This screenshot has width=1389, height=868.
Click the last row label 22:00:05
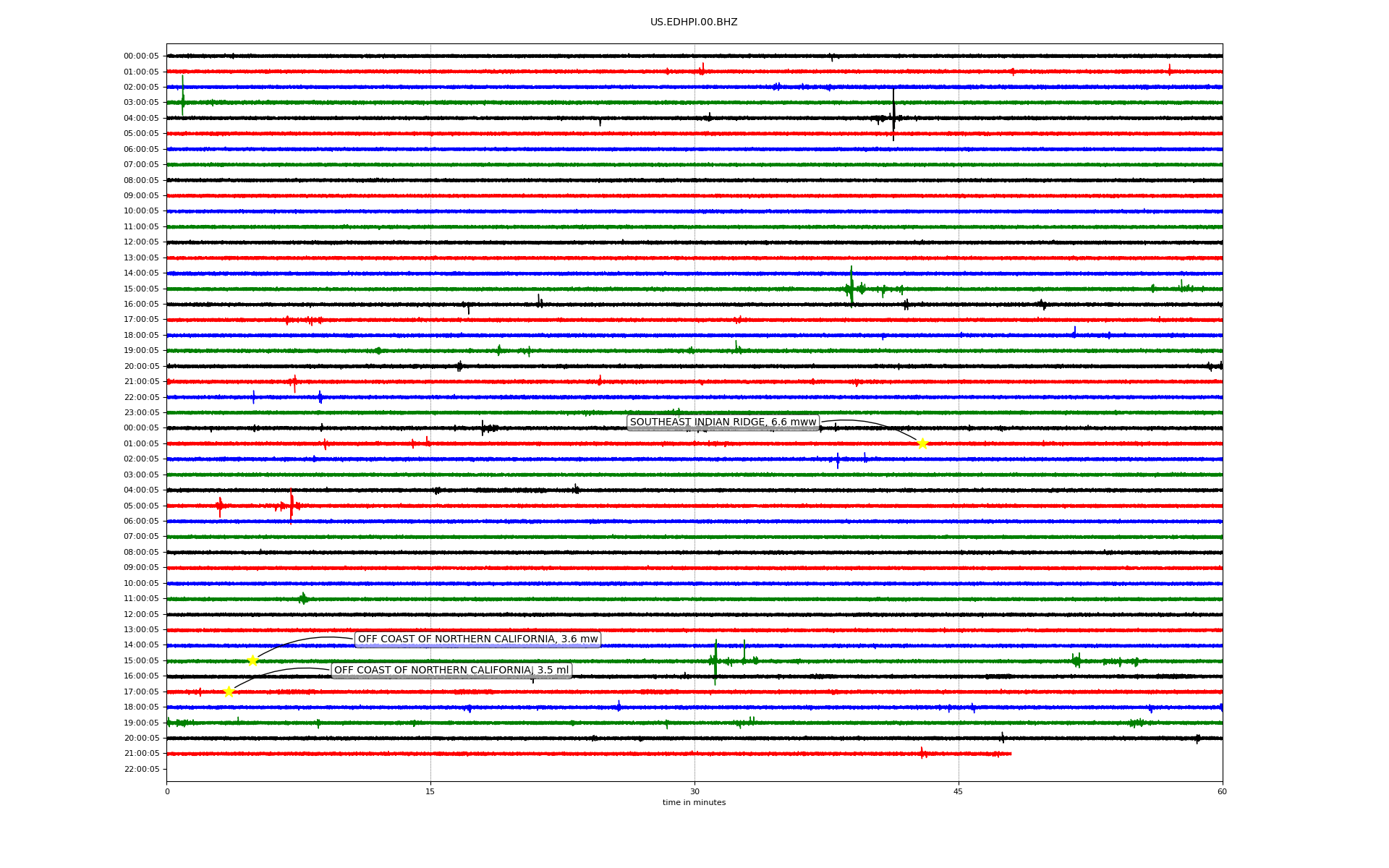tap(141, 770)
